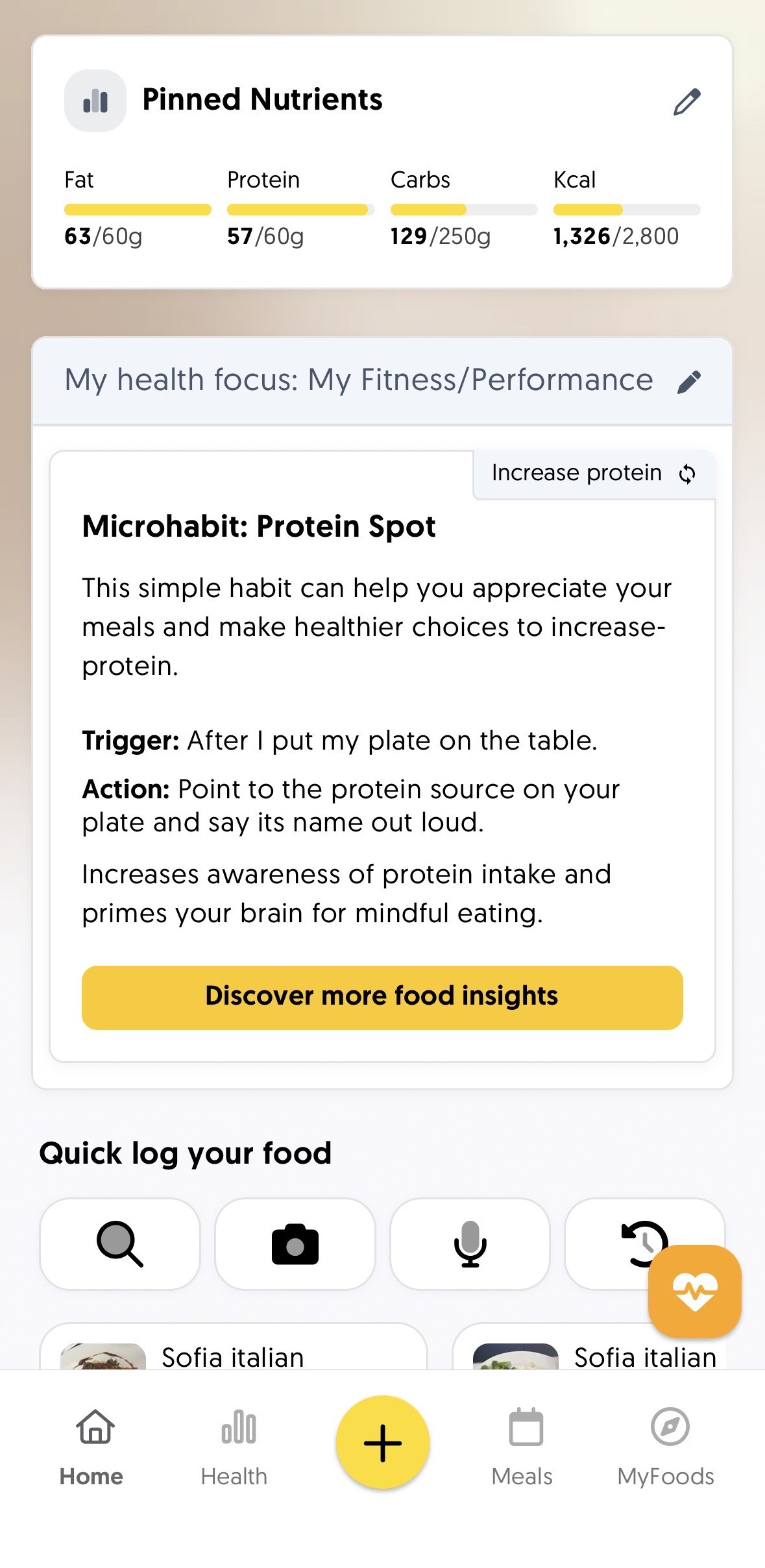
Task: Tap the Kcal progress bar
Action: click(626, 210)
